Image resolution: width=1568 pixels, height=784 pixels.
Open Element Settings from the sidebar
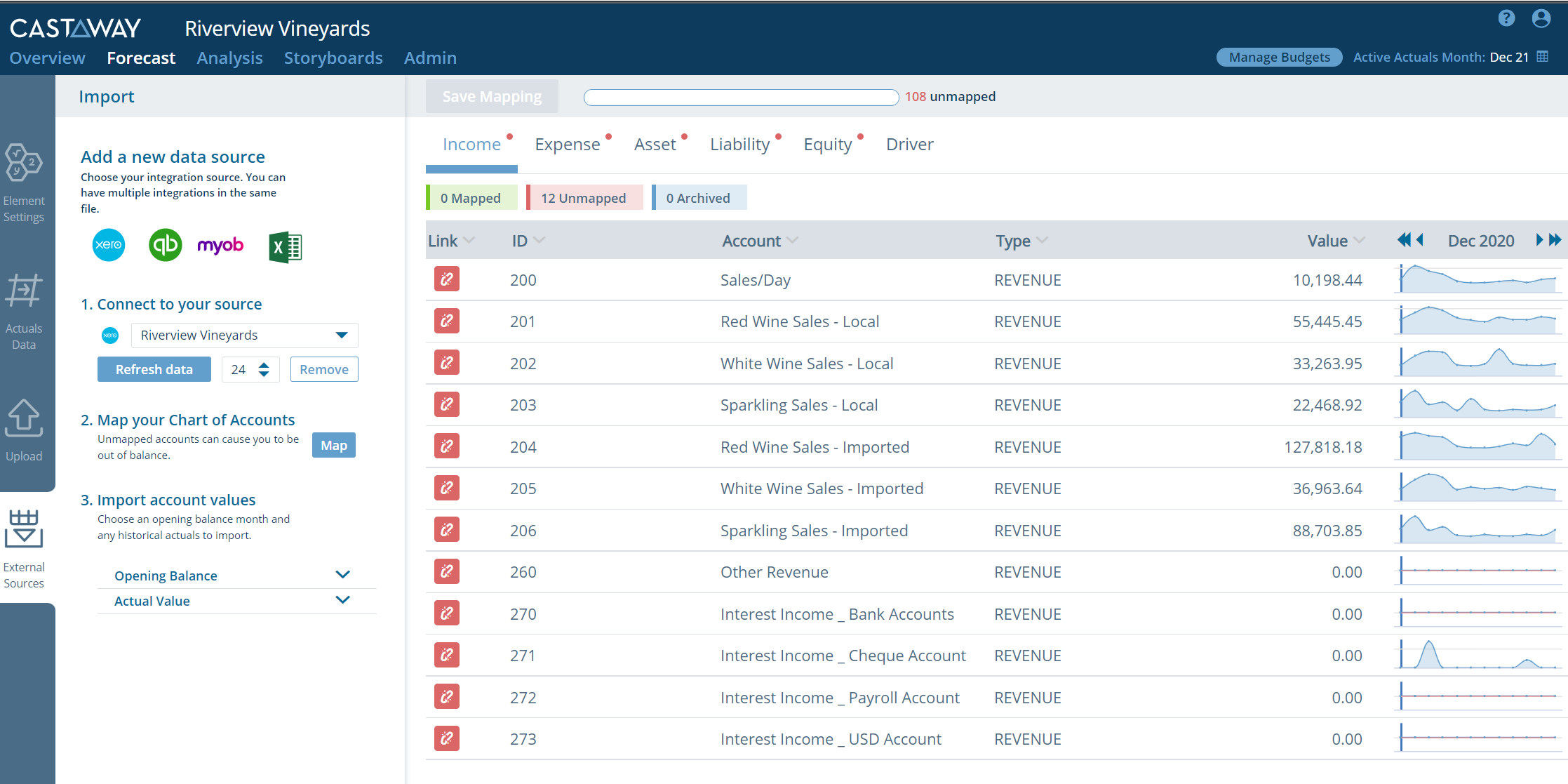coord(25,181)
